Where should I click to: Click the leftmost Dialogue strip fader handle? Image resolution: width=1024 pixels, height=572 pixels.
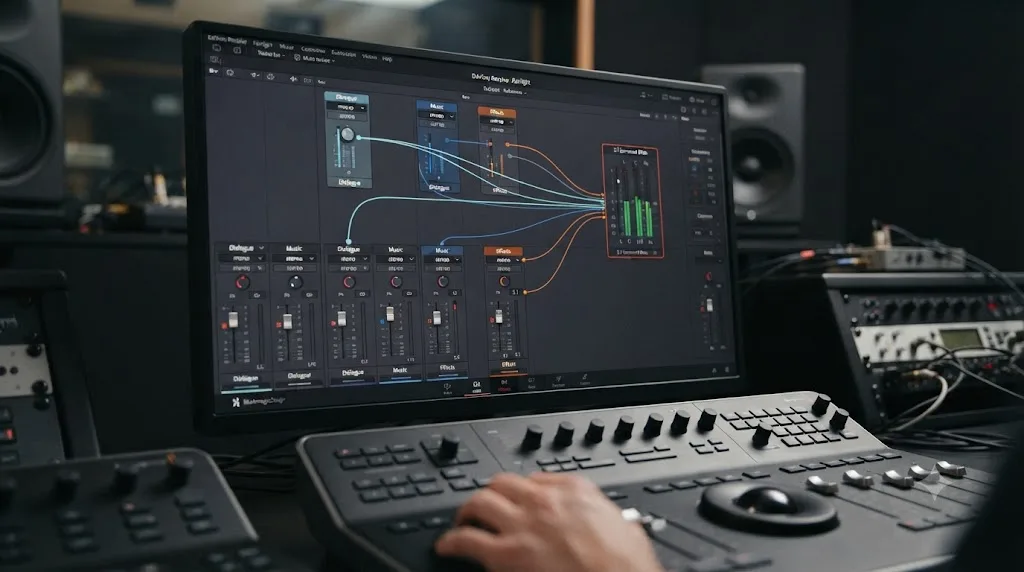[x=233, y=319]
